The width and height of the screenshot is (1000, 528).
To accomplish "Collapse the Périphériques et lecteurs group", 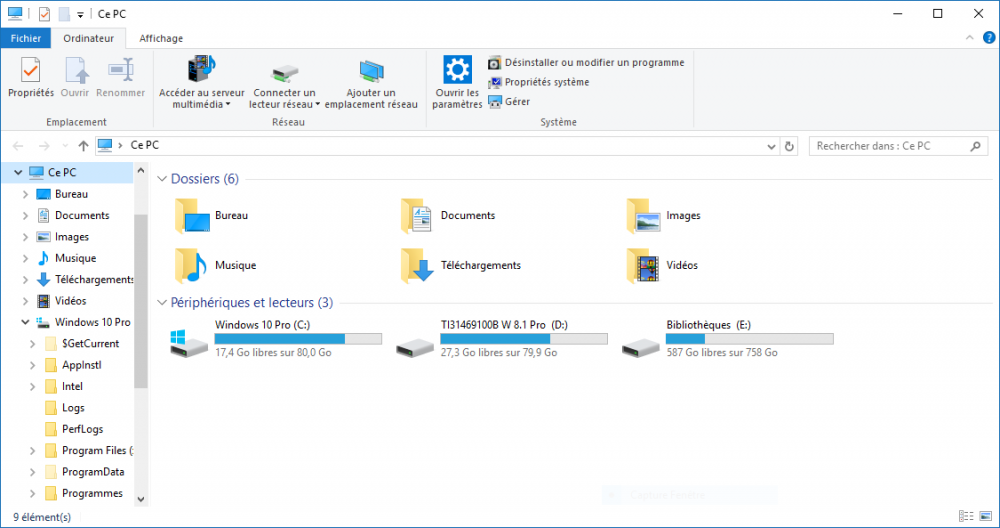I will click(162, 302).
